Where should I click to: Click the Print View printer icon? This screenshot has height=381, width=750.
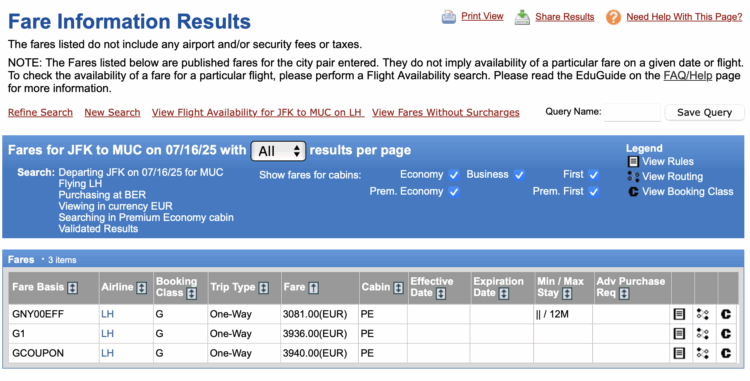pyautogui.click(x=449, y=17)
